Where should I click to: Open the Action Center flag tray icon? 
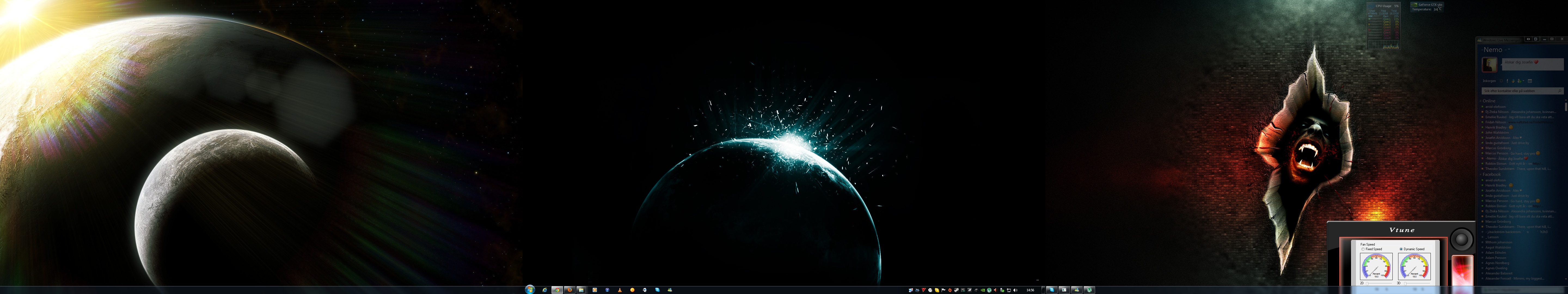coord(944,290)
